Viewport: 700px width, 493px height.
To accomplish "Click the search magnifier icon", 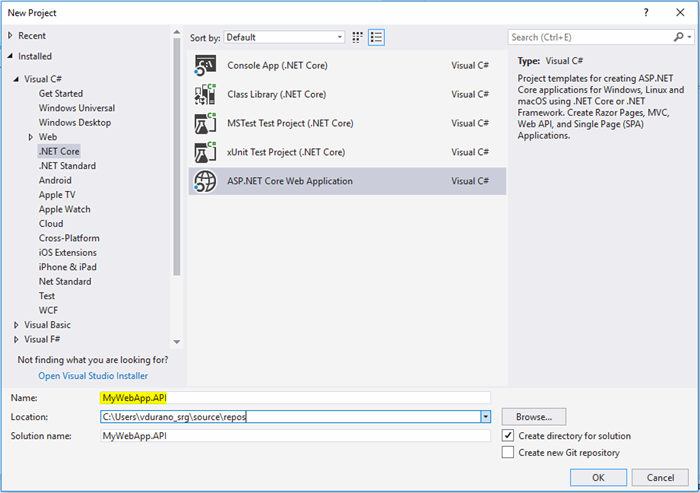I will point(678,37).
